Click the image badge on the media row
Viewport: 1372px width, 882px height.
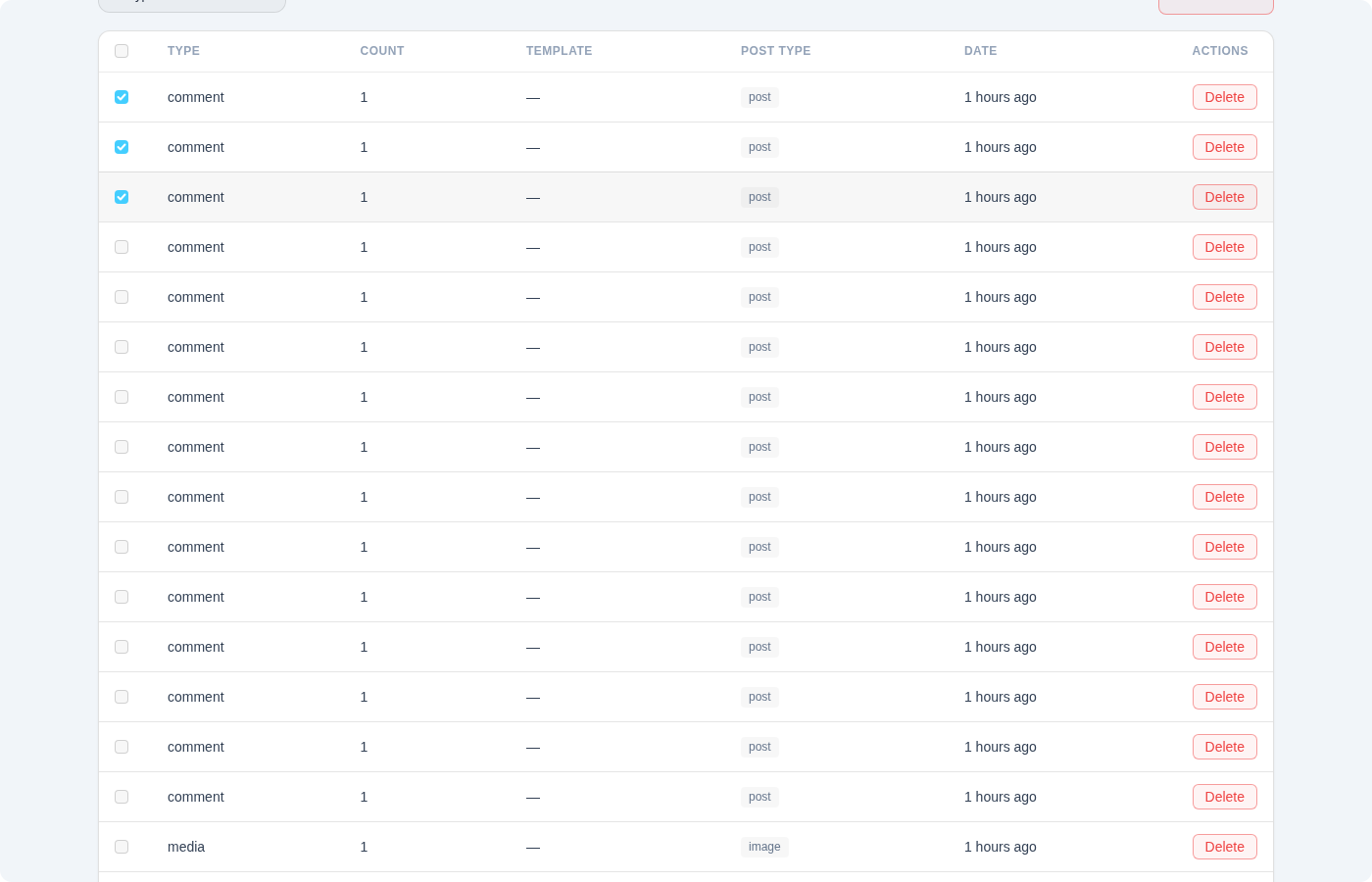coord(764,847)
